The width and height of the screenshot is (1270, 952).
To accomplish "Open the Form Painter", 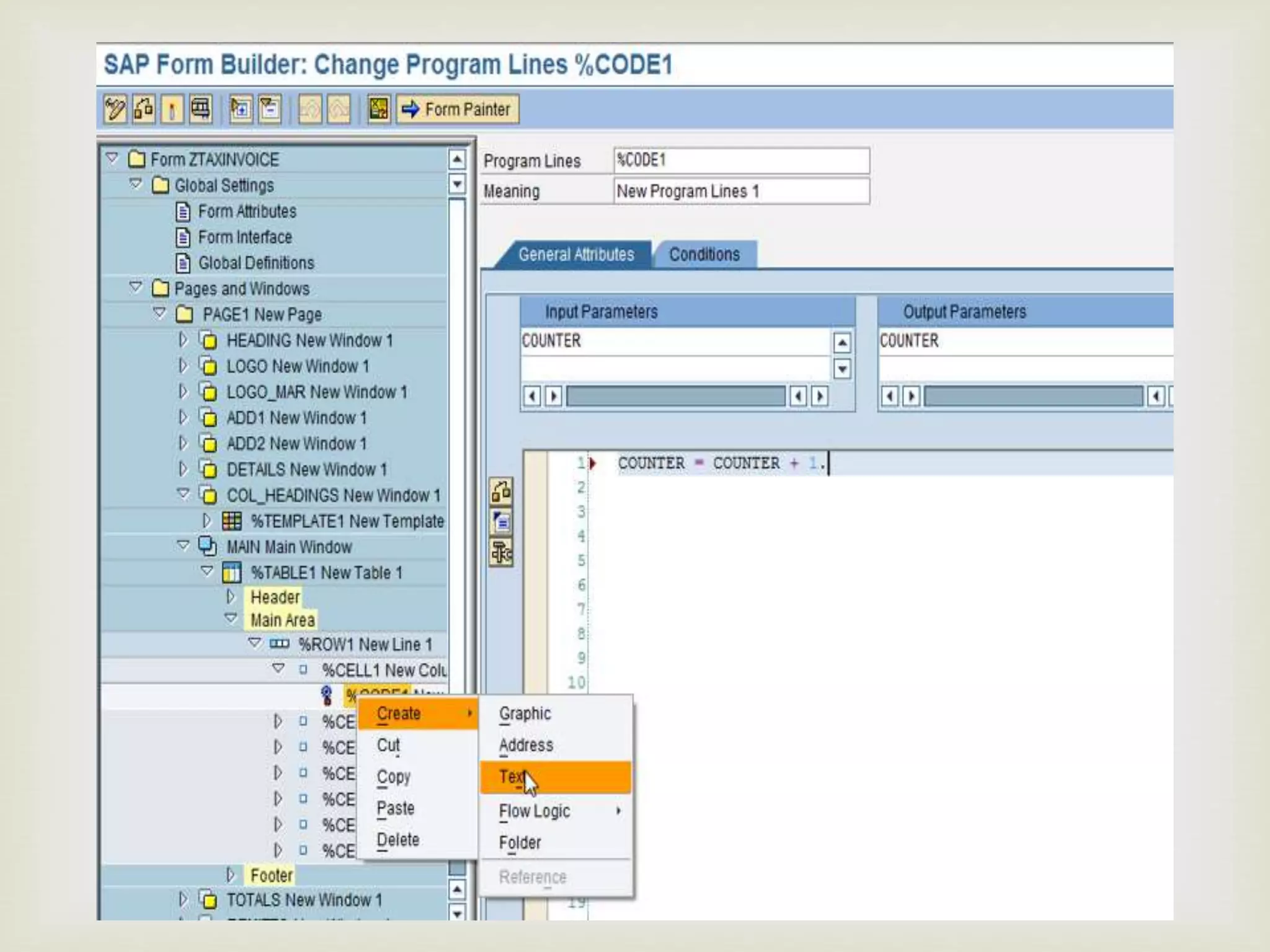I will click(x=458, y=110).
